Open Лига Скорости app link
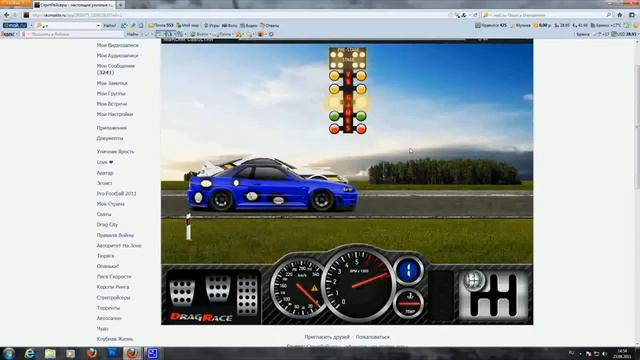 coord(114,276)
